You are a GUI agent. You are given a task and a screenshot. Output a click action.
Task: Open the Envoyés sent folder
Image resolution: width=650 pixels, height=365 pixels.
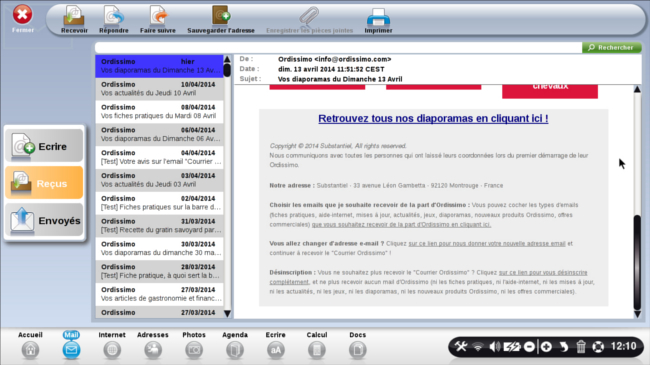pyautogui.click(x=44, y=220)
